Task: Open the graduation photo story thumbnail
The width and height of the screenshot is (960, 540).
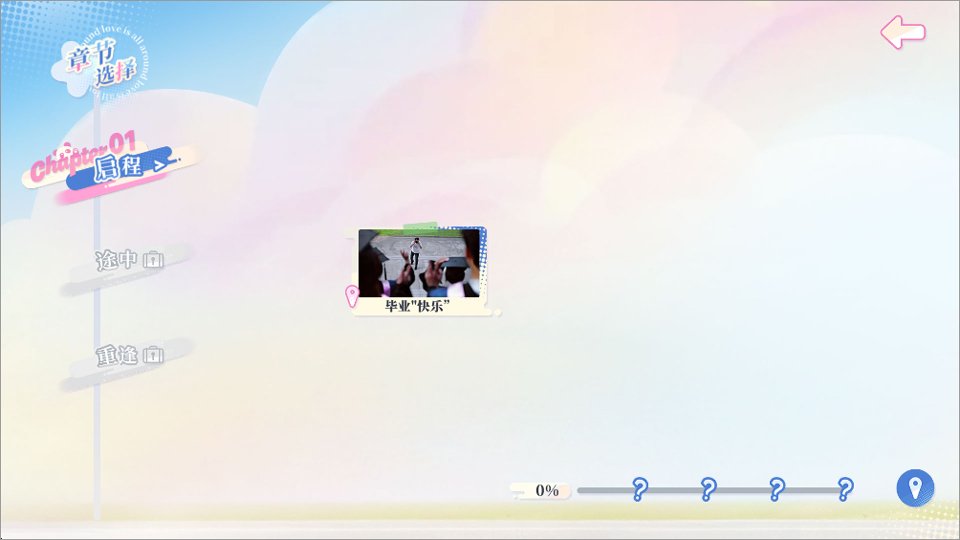Action: 419,263
